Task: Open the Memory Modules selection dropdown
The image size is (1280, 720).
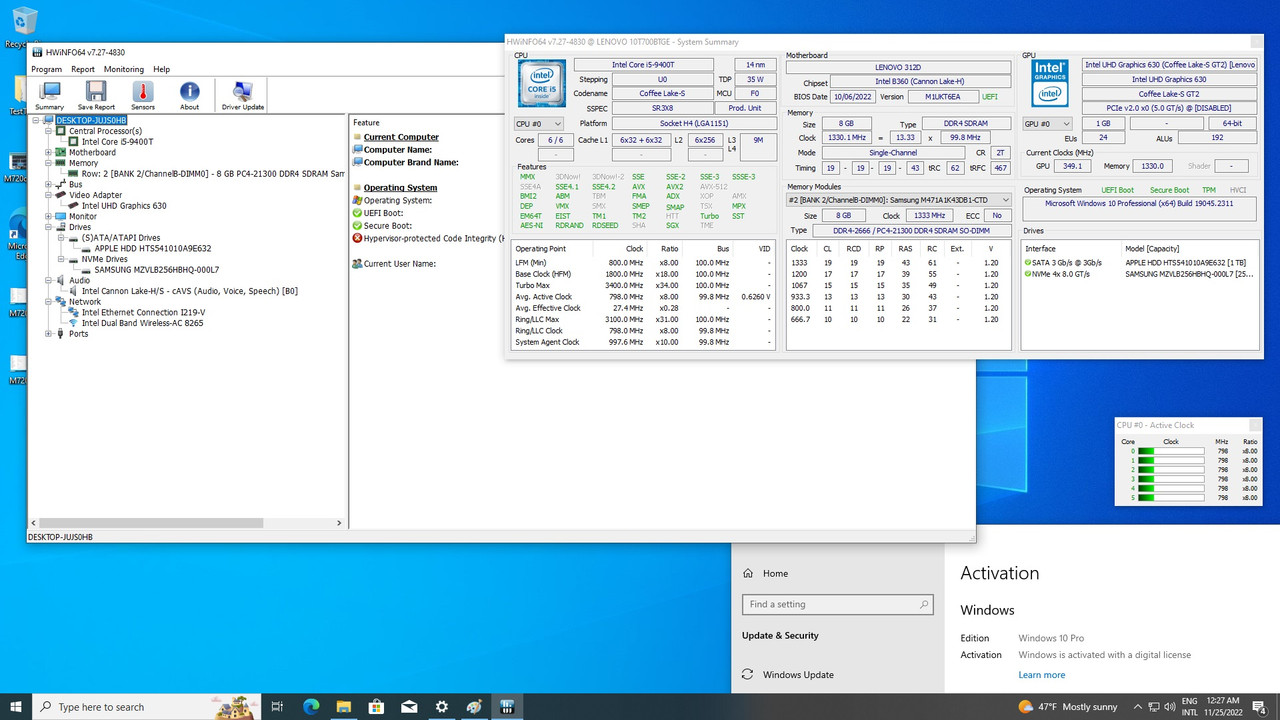Action: tap(899, 200)
